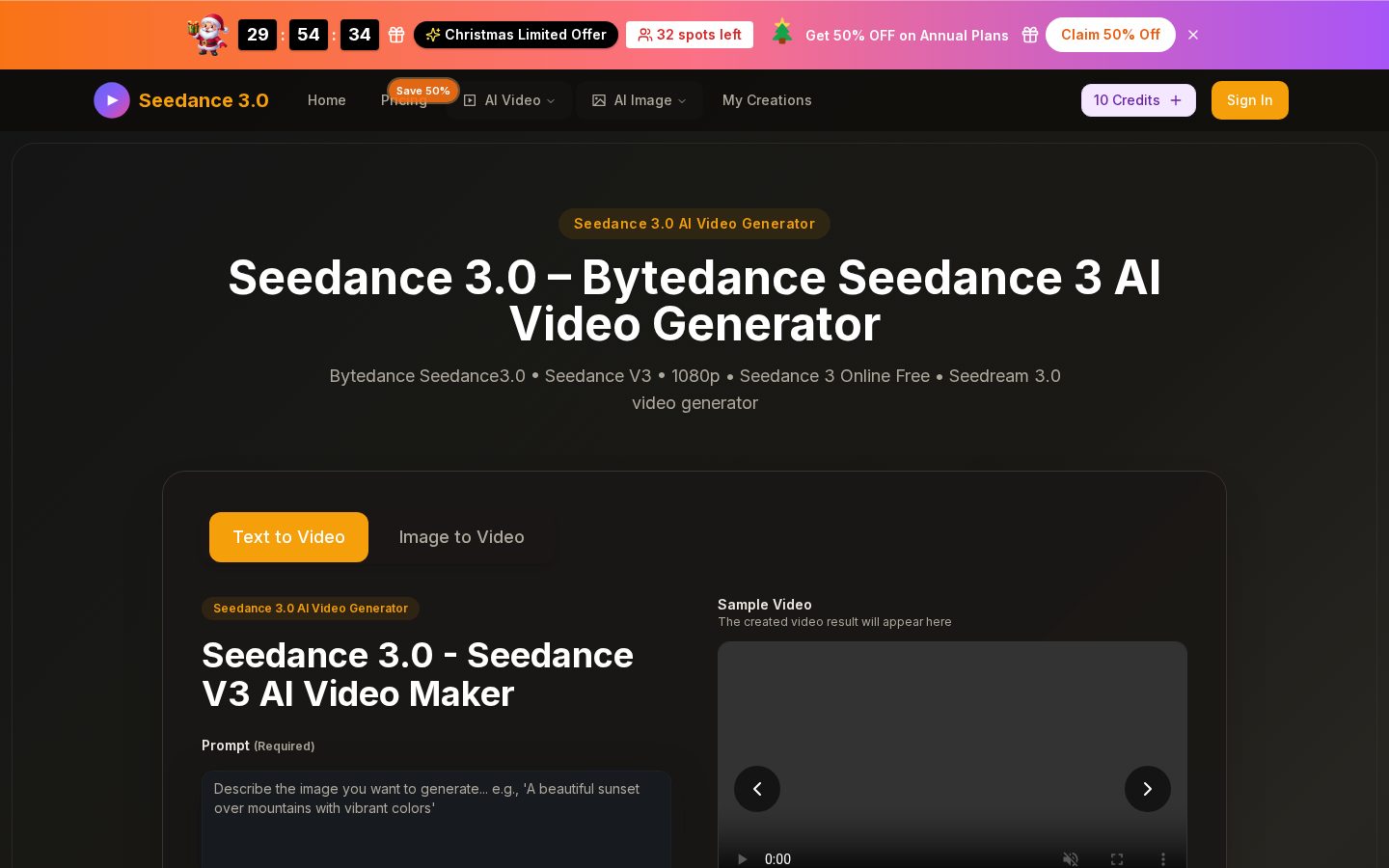Enter fullscreen for the sample video
Viewport: 1389px width, 868px height.
point(1117,858)
